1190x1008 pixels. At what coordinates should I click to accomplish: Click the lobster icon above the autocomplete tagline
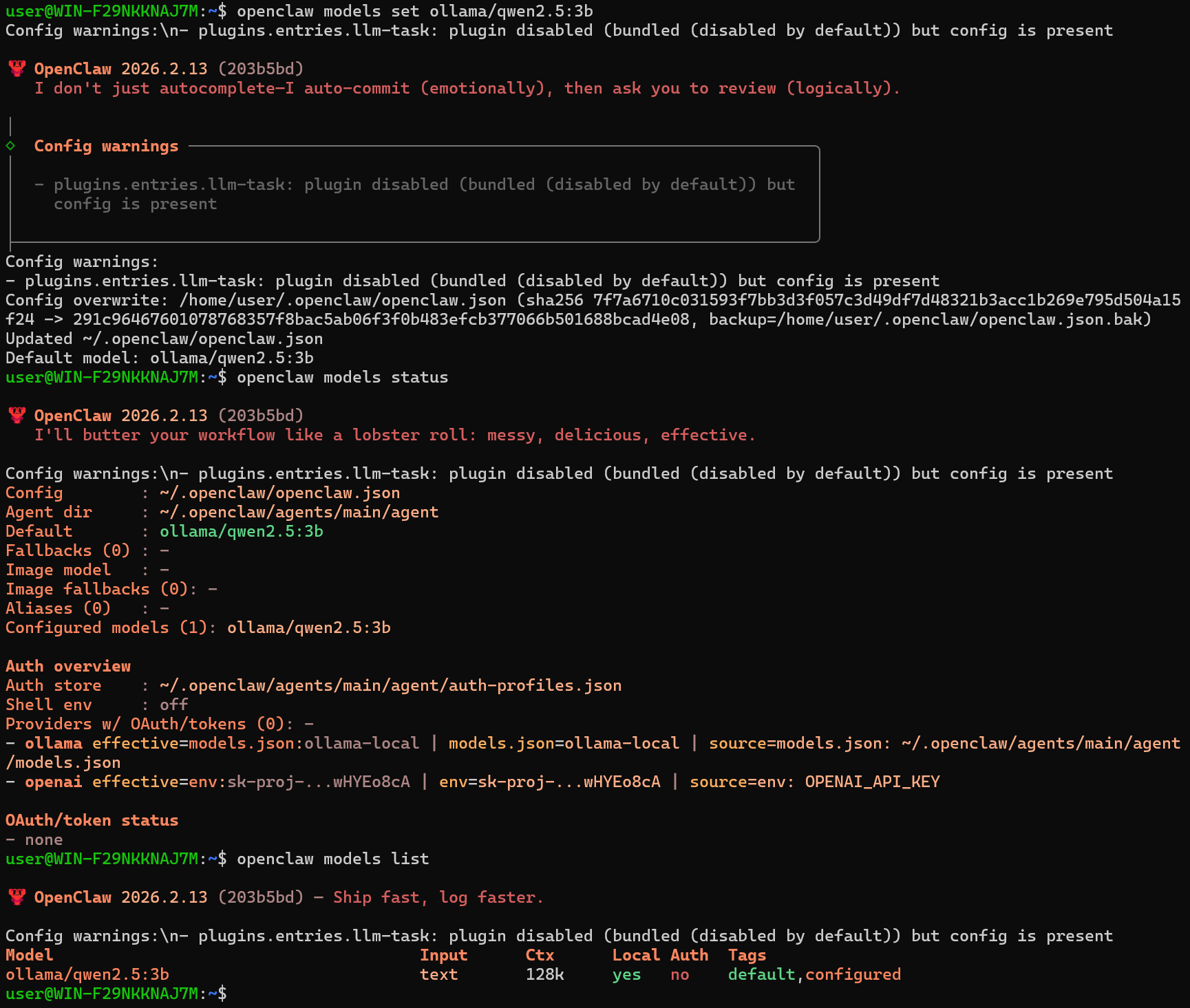17,69
